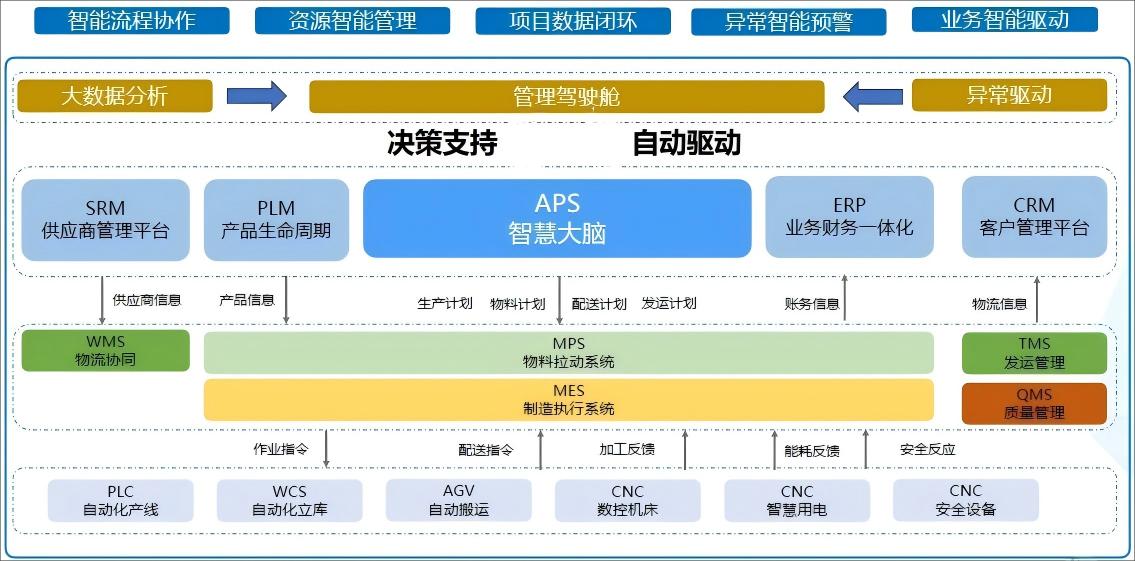
Task: Select the 异常智能预警 header tab
Action: (788, 22)
